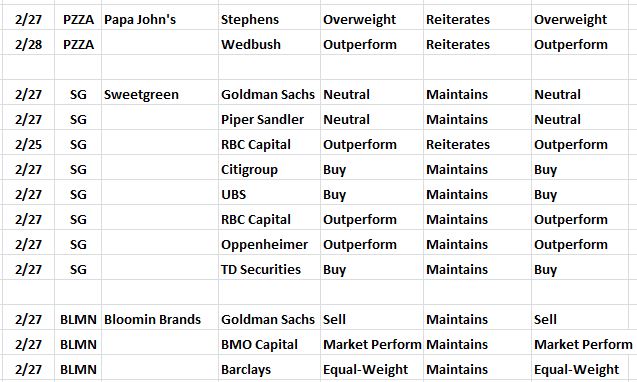The width and height of the screenshot is (637, 382).
Task: Select the Piper Sandler analyst cell
Action: [269, 119]
